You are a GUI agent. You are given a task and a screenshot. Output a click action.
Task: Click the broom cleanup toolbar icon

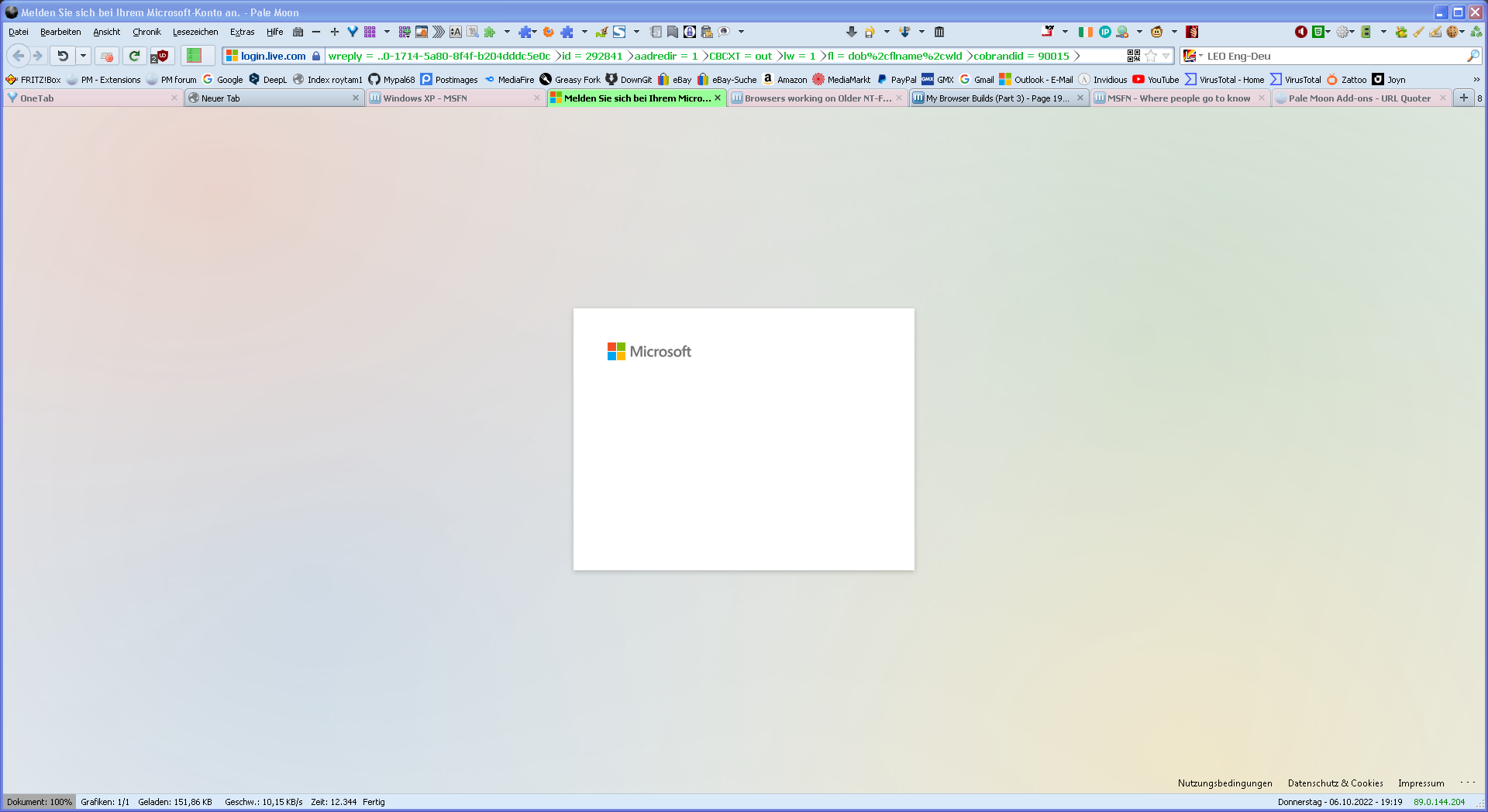point(1419,32)
